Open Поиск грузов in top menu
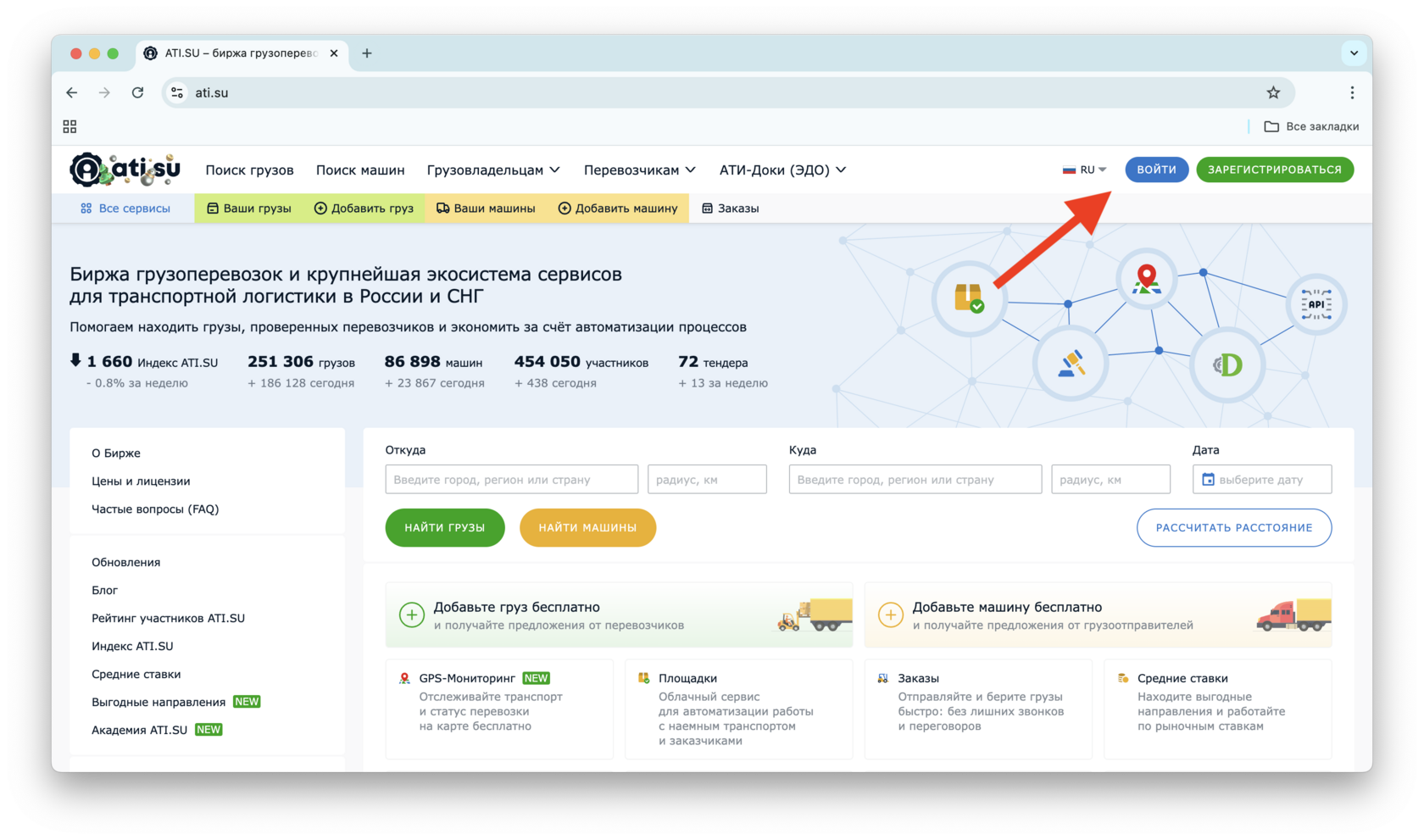Viewport: 1424px width, 840px height. (x=249, y=170)
